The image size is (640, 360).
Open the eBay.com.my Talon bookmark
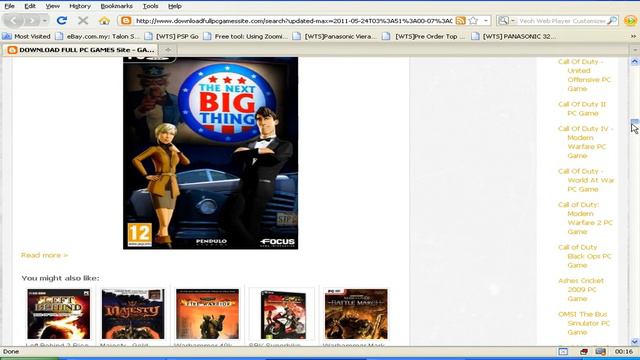(x=98, y=36)
